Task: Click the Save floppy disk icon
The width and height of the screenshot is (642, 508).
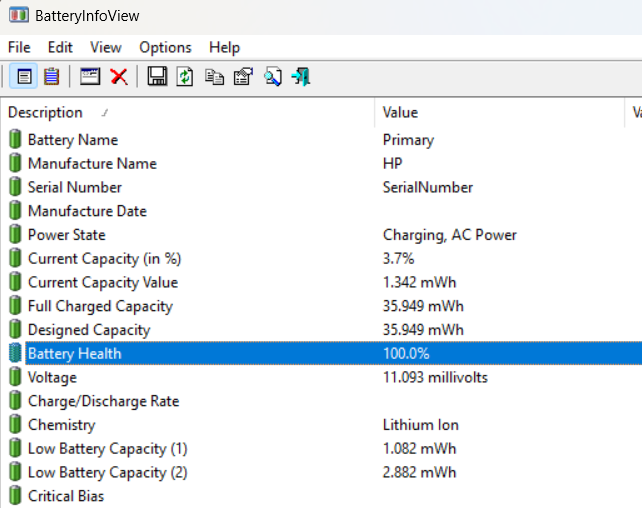Action: click(x=157, y=76)
